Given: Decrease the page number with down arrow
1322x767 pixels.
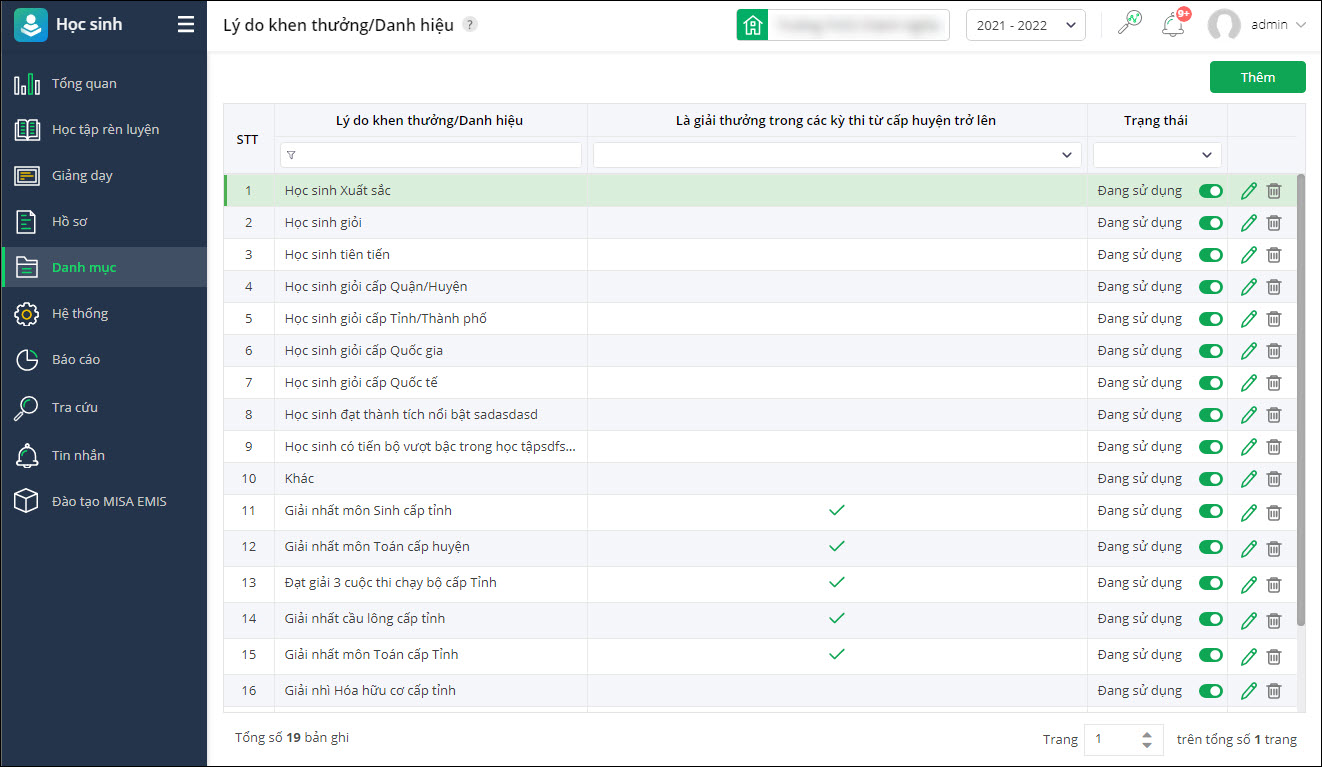Looking at the screenshot, I should click(x=1147, y=745).
